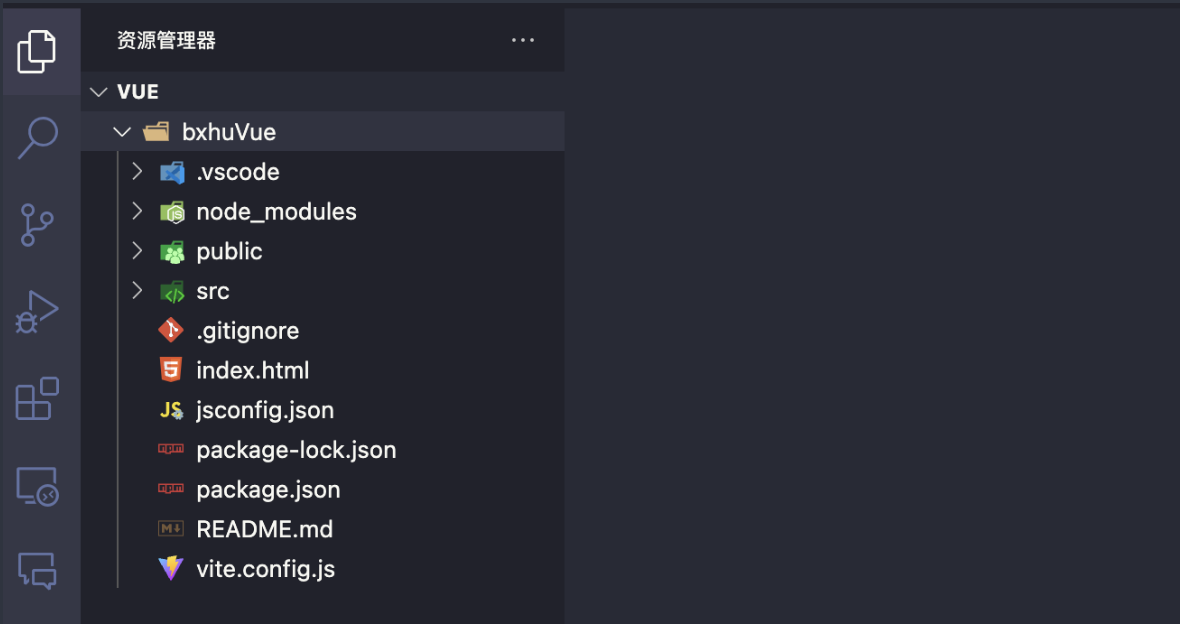Expand the src folder
1180x624 pixels.
138,291
